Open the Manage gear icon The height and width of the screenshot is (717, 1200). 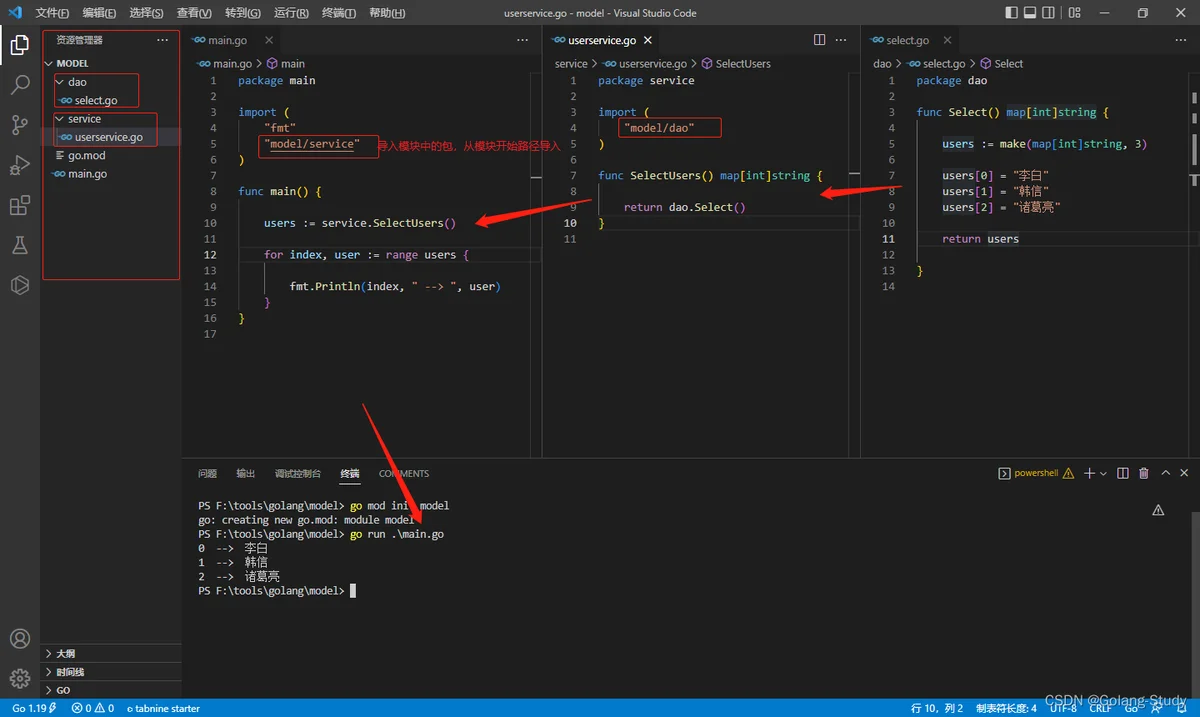coord(20,679)
